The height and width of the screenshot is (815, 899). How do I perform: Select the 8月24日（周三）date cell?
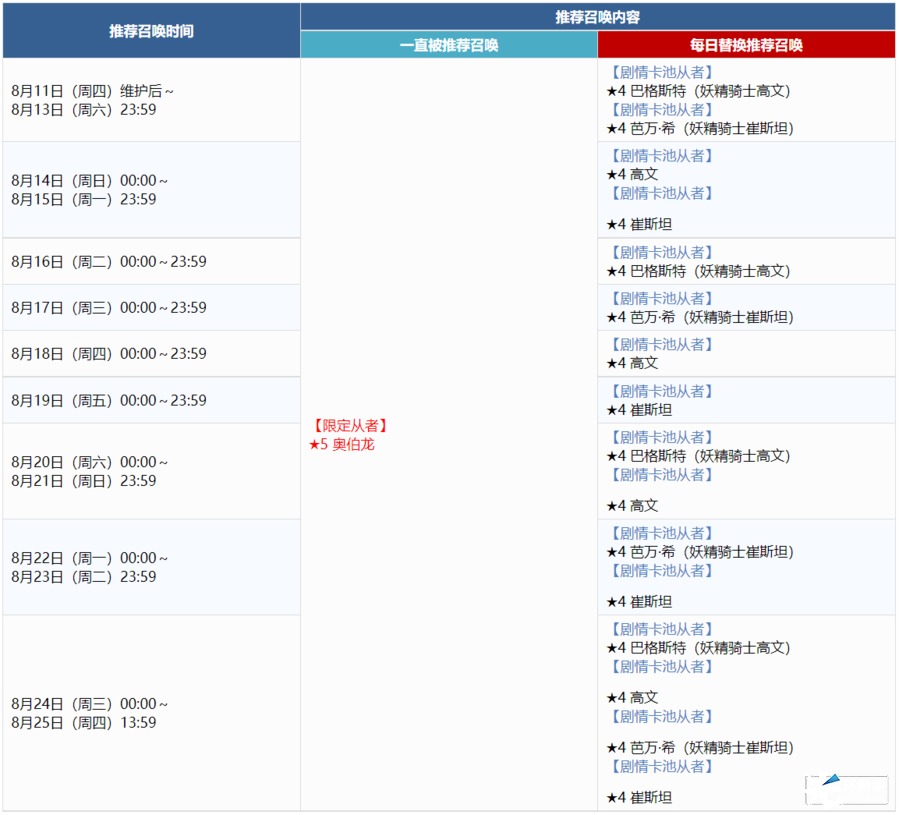coord(90,713)
